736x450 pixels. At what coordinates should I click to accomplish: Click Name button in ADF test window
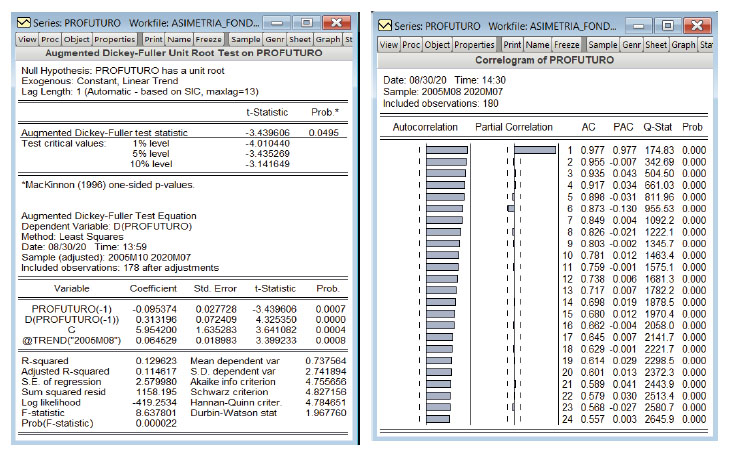tap(179, 39)
